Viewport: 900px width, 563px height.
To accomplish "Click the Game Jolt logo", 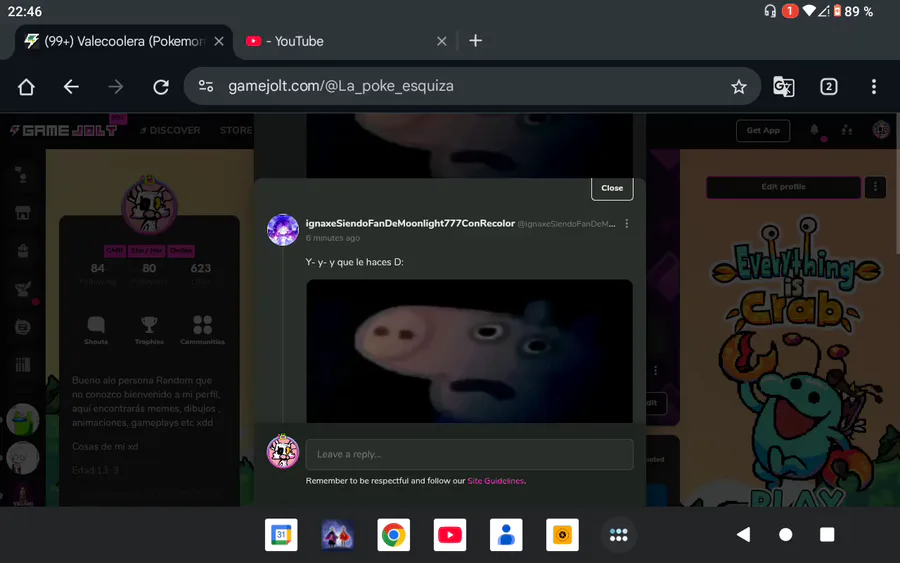I will point(64,131).
